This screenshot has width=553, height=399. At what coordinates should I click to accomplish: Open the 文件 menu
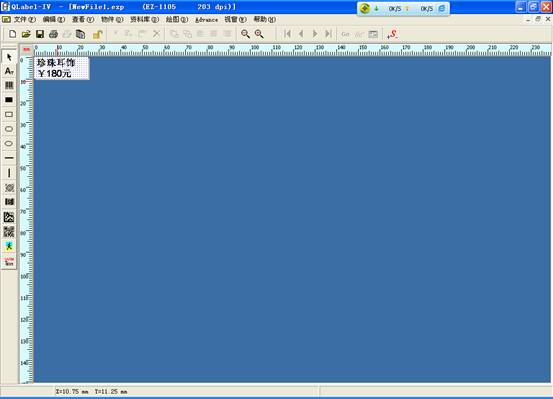[x=25, y=19]
